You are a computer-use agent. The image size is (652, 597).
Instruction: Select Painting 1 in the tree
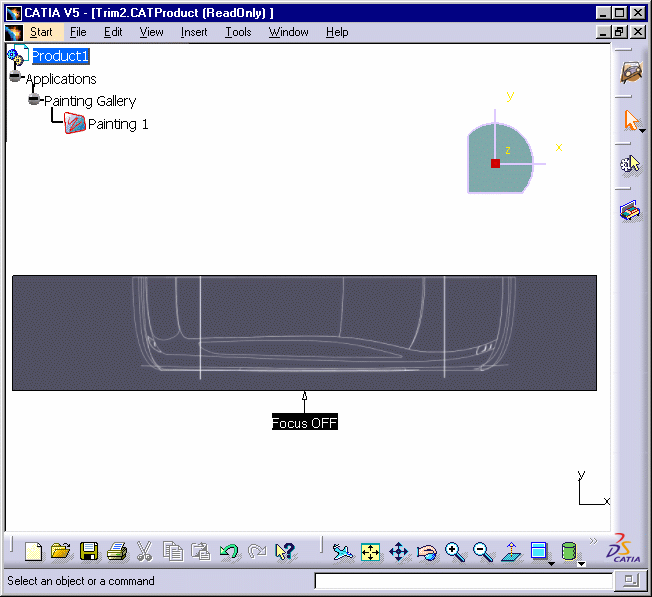pyautogui.click(x=118, y=124)
